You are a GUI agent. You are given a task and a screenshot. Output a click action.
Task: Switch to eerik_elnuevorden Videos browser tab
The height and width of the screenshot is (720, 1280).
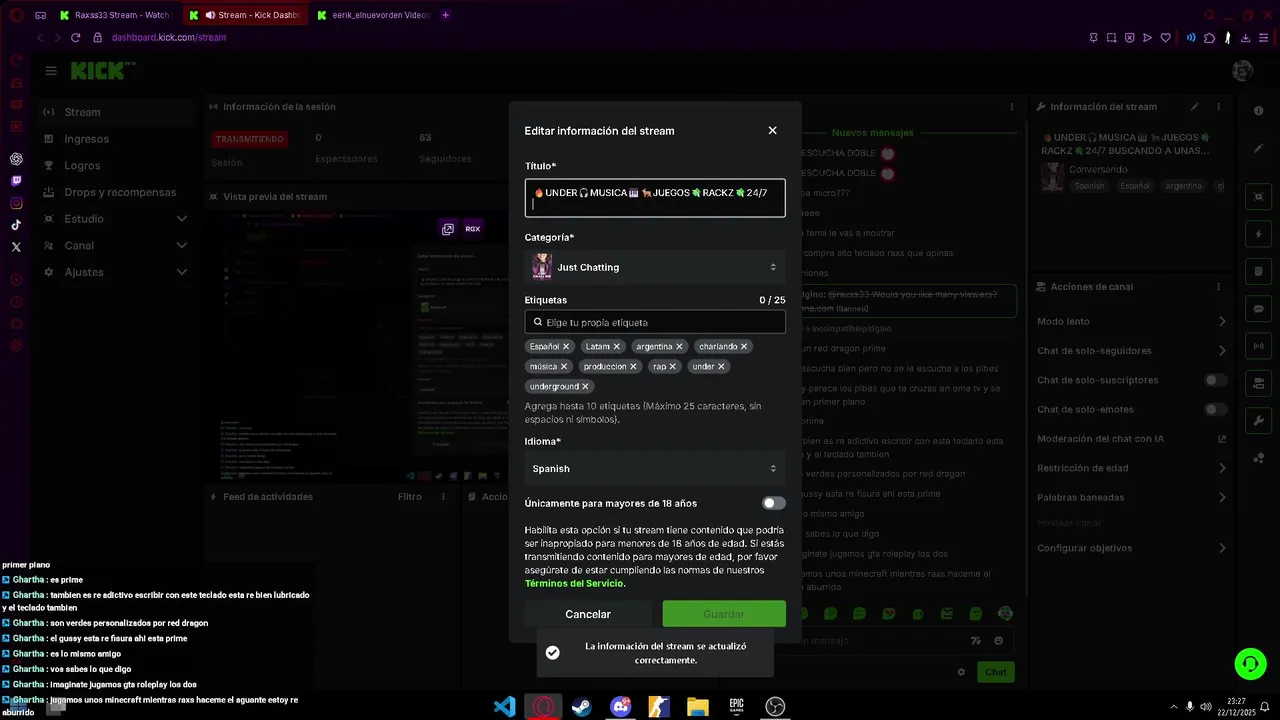[374, 15]
